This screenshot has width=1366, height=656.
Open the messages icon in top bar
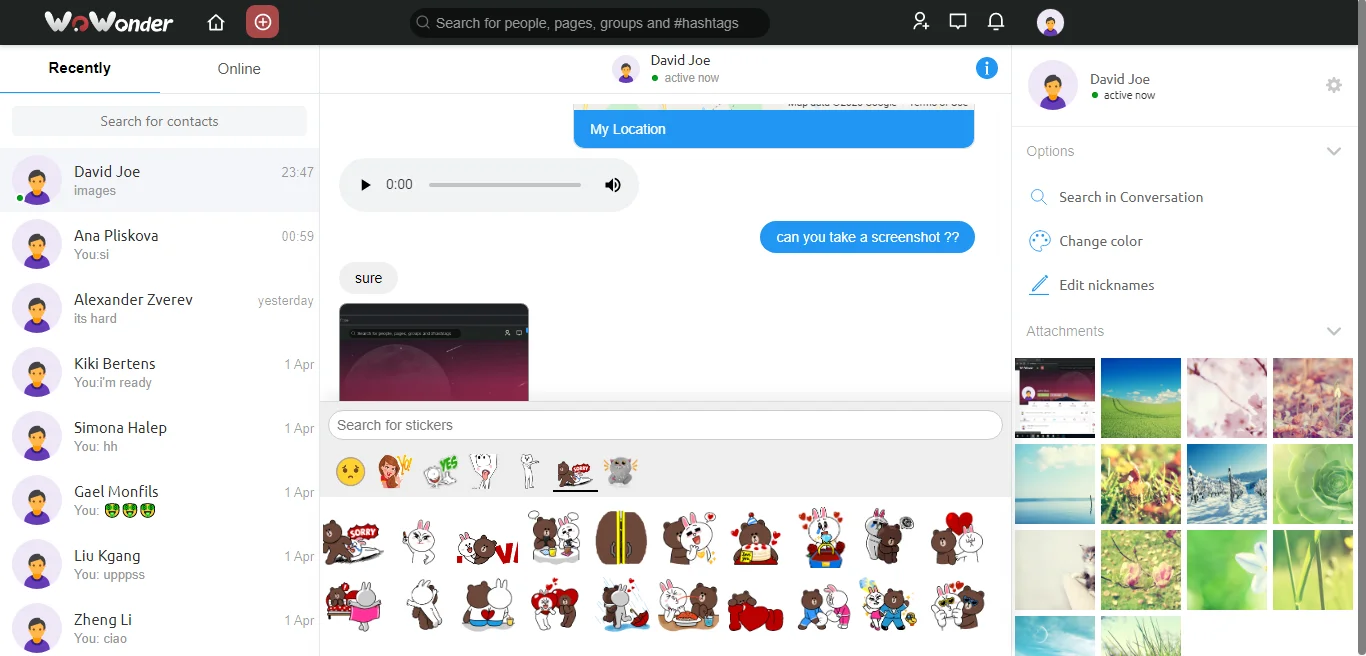coord(958,21)
